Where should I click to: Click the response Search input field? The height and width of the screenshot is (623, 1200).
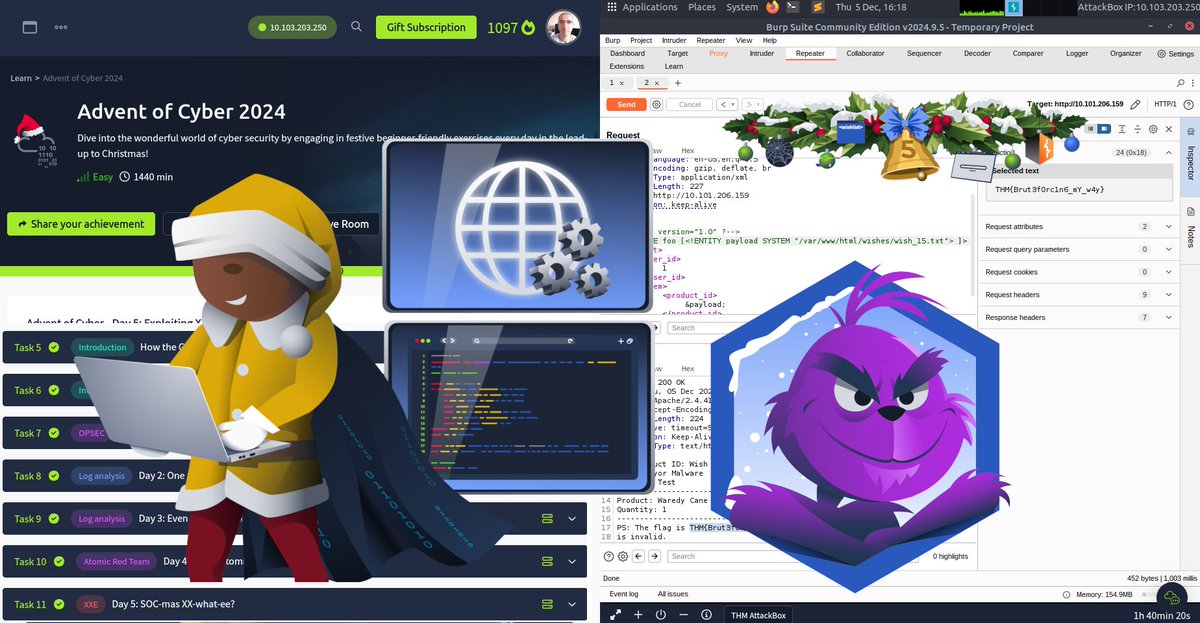pos(795,556)
